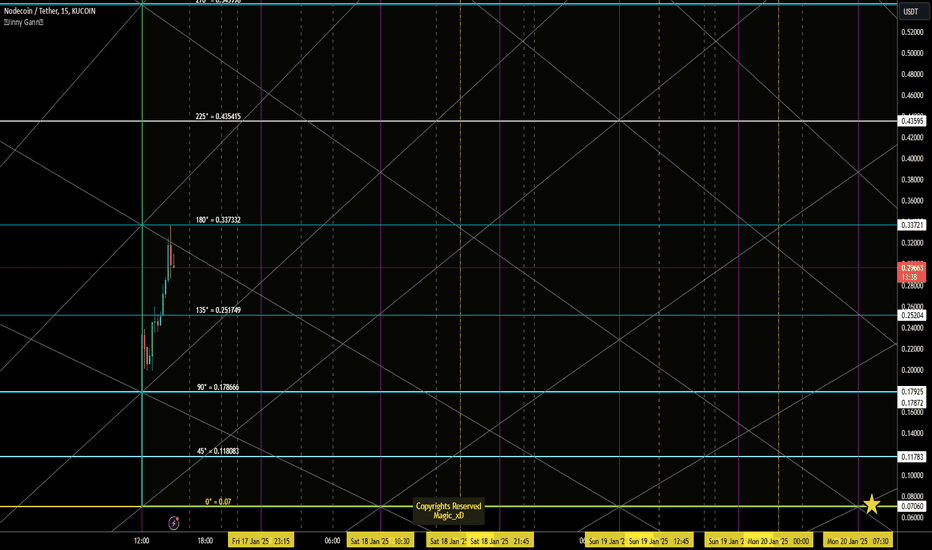The height and width of the screenshot is (550, 932).
Task: Select the 90° = 0.178666 level label
Action: pos(218,387)
